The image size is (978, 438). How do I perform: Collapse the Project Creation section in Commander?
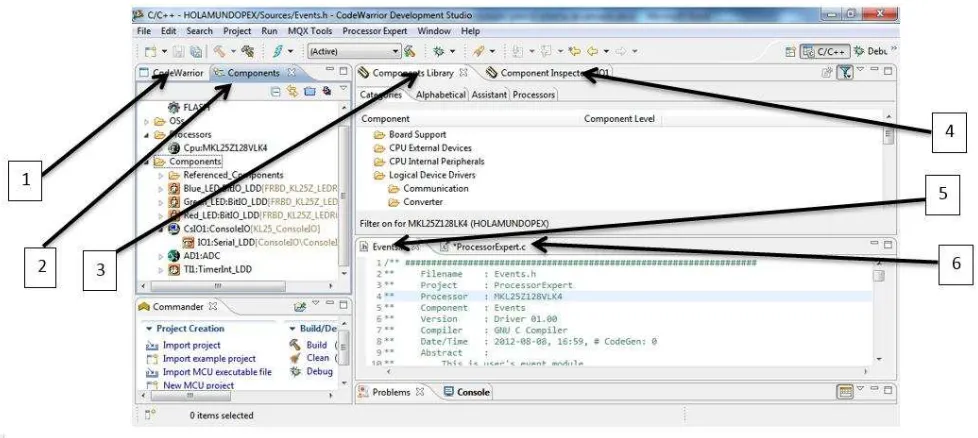click(149, 328)
